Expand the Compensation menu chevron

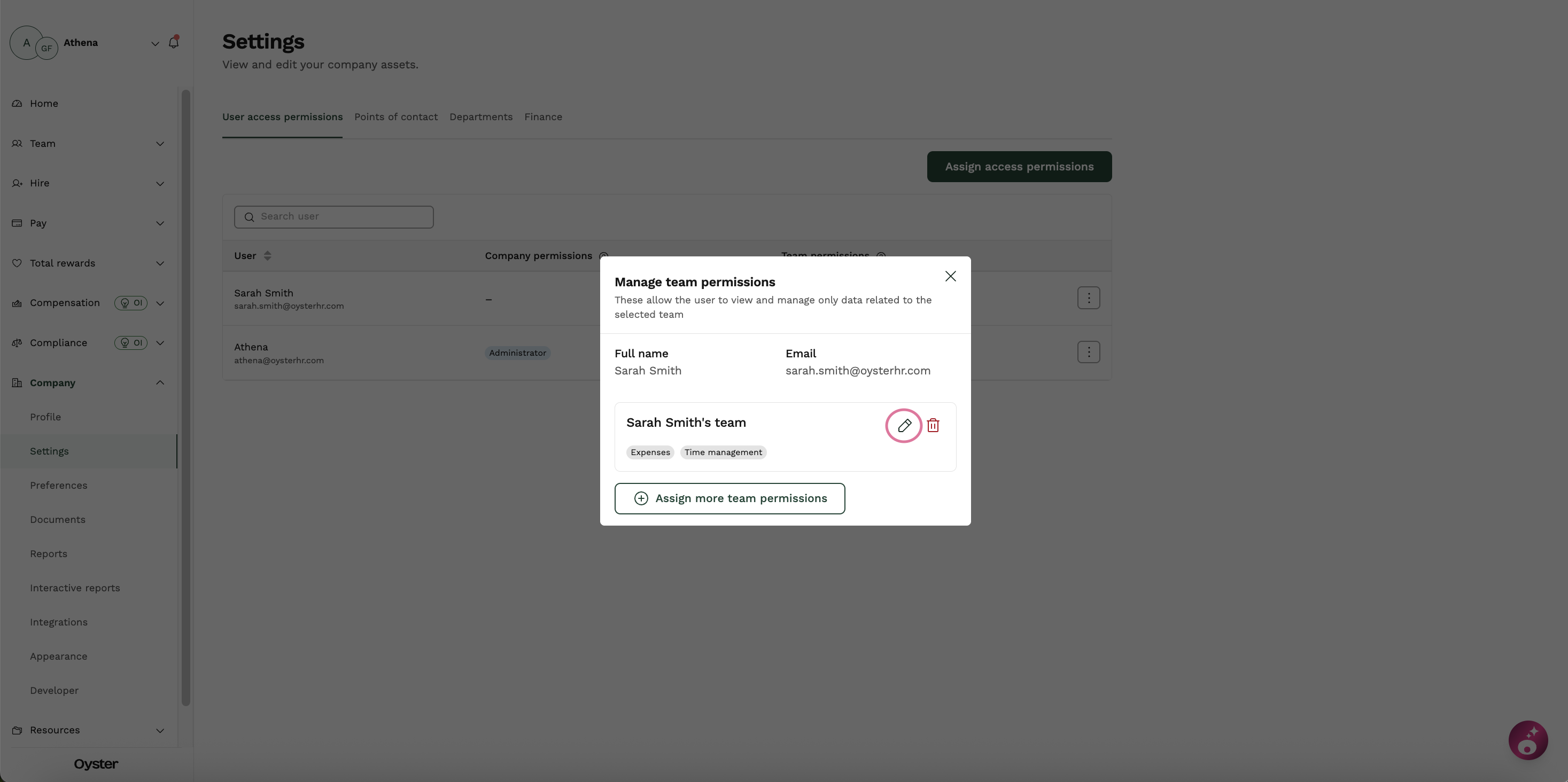click(160, 303)
